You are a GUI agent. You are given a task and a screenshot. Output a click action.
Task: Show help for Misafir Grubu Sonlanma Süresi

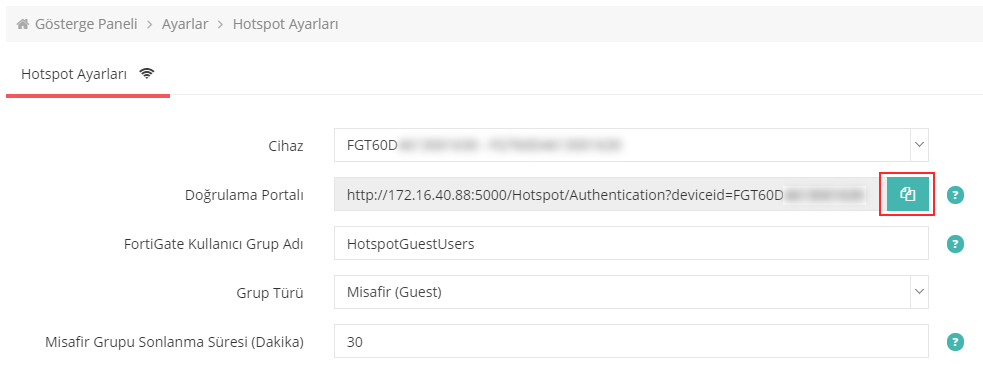point(955,342)
